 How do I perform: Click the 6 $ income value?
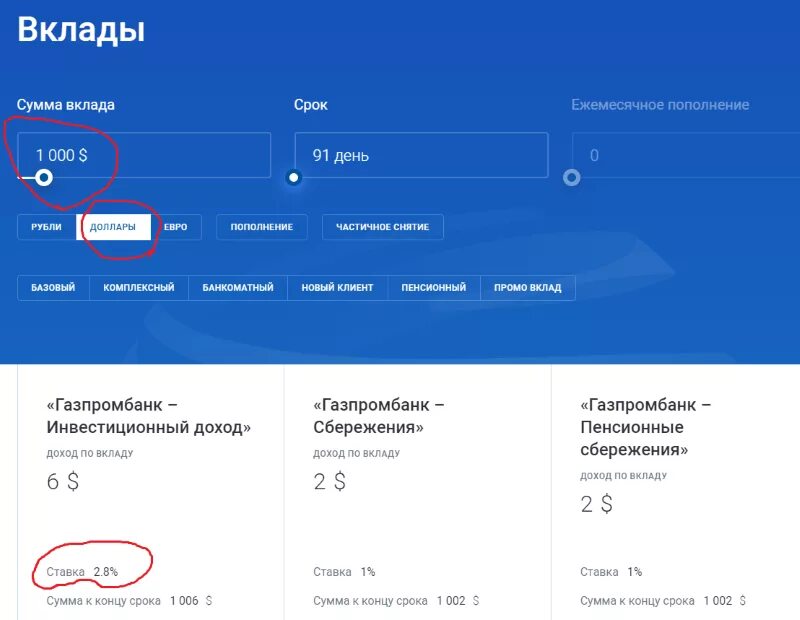click(x=63, y=481)
